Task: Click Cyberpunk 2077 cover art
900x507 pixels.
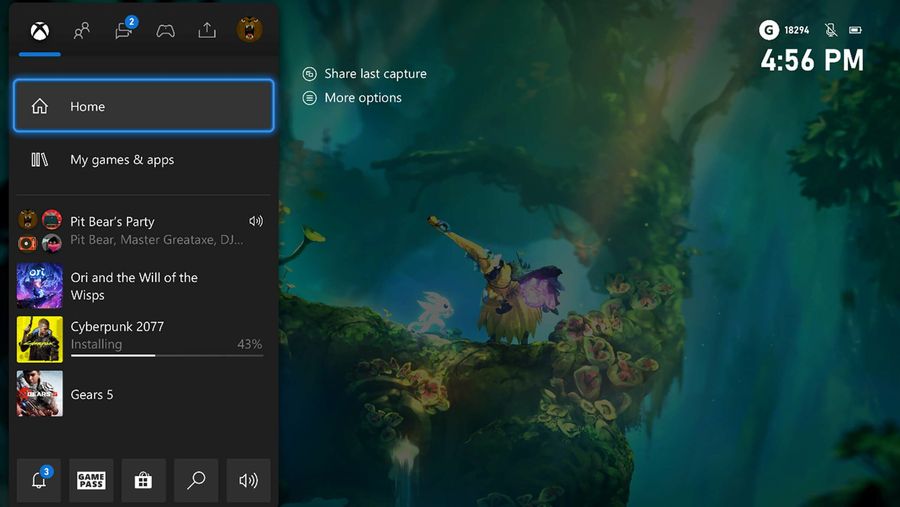Action: tap(40, 339)
